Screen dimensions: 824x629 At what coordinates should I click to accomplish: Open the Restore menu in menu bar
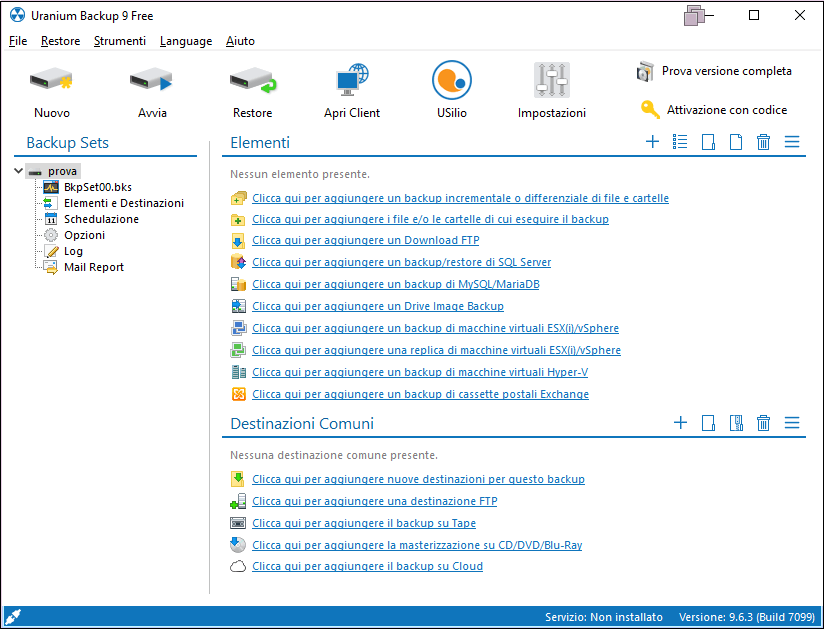pyautogui.click(x=60, y=41)
